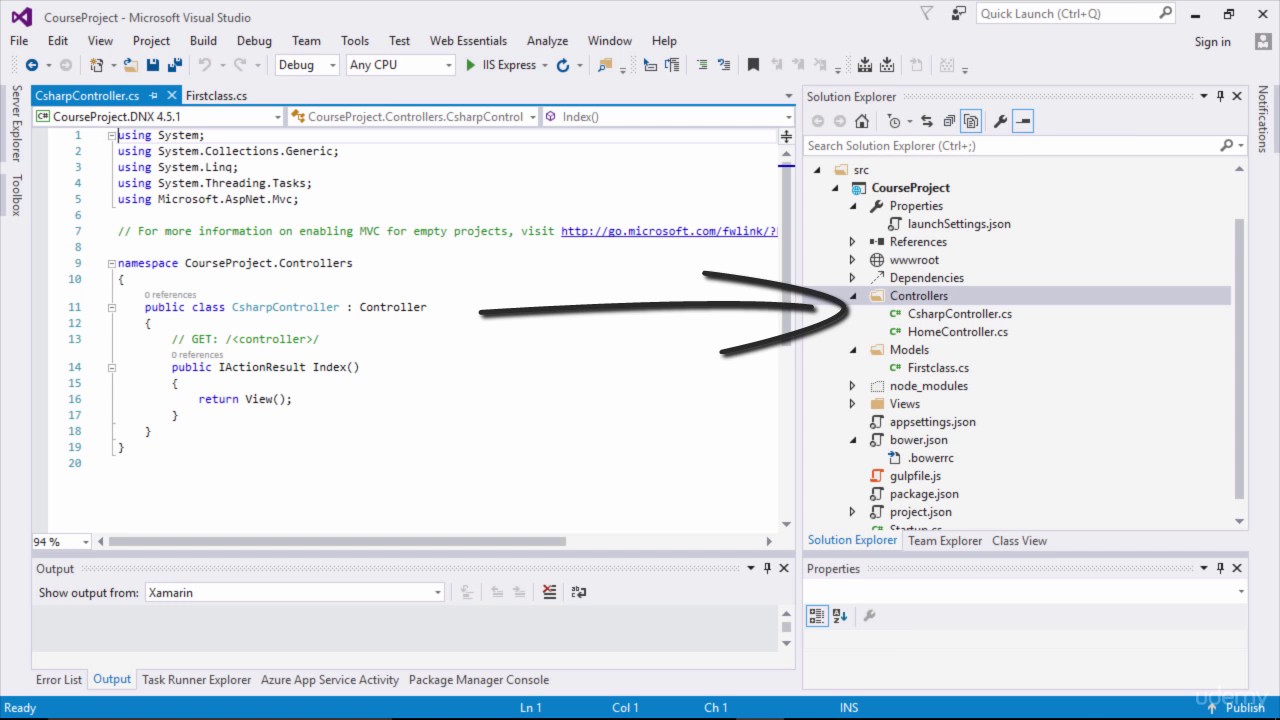This screenshot has height=720, width=1280.
Task: Click the black Toggle Bookmark icon
Action: click(x=753, y=65)
